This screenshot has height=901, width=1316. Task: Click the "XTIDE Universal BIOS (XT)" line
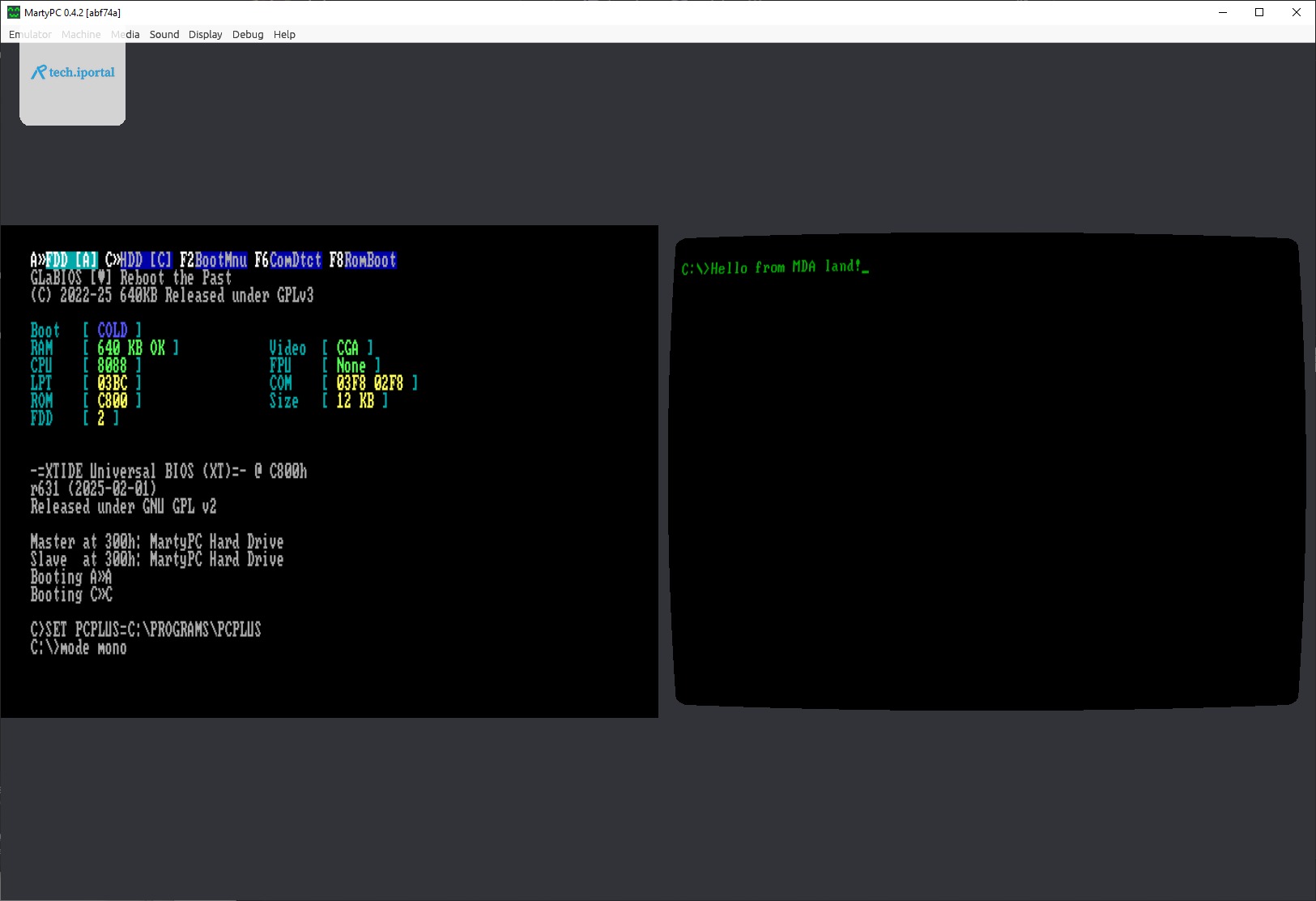(x=168, y=472)
